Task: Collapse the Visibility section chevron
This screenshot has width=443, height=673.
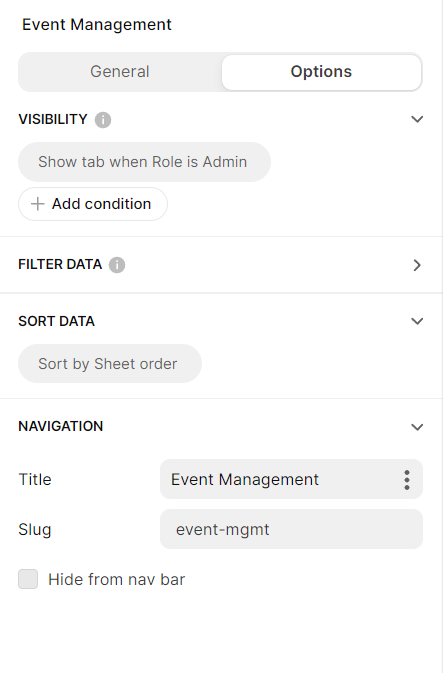Action: pos(417,119)
